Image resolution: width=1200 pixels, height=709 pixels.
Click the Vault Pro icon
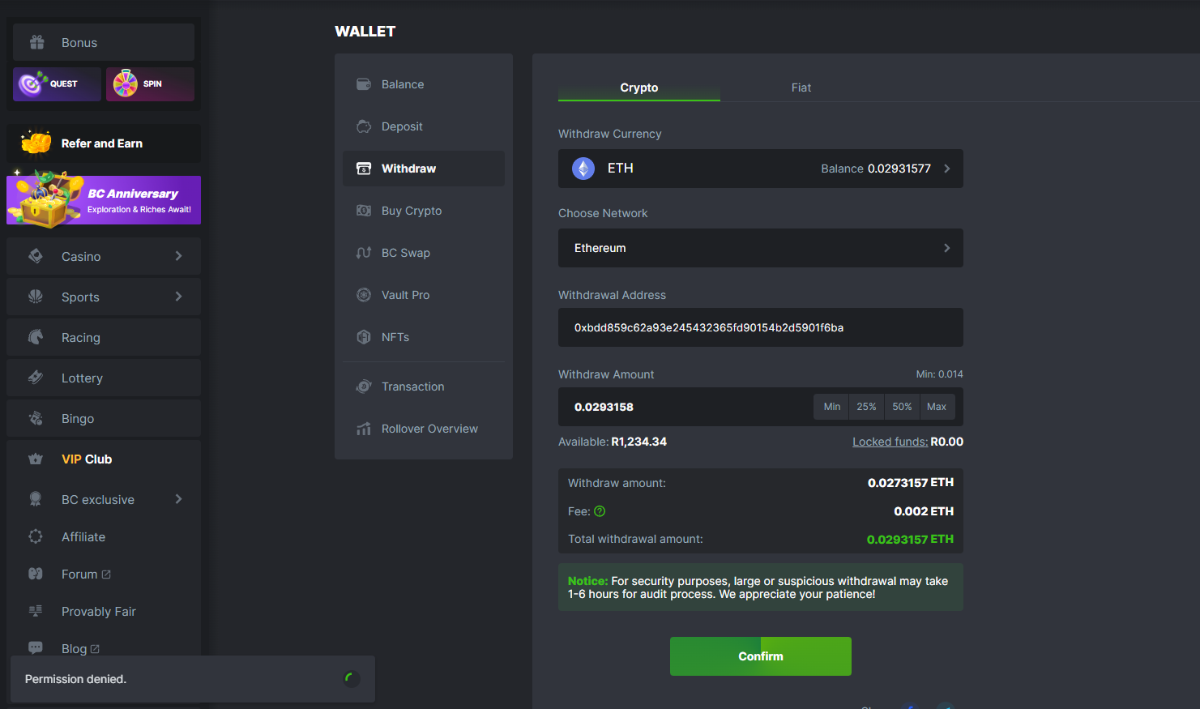click(x=363, y=295)
